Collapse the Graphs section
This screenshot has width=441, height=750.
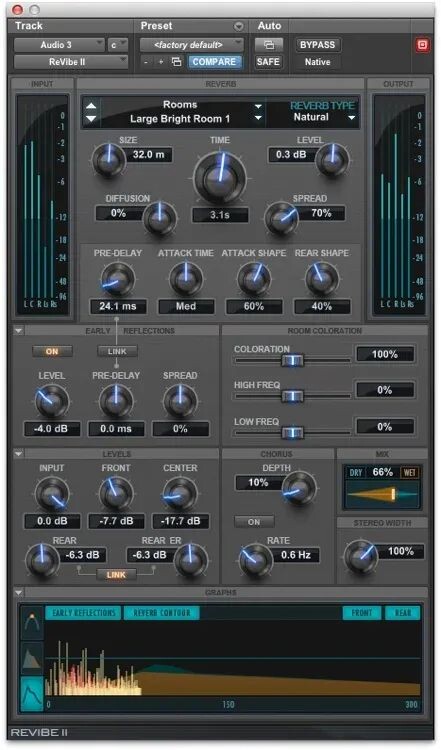tap(18, 593)
